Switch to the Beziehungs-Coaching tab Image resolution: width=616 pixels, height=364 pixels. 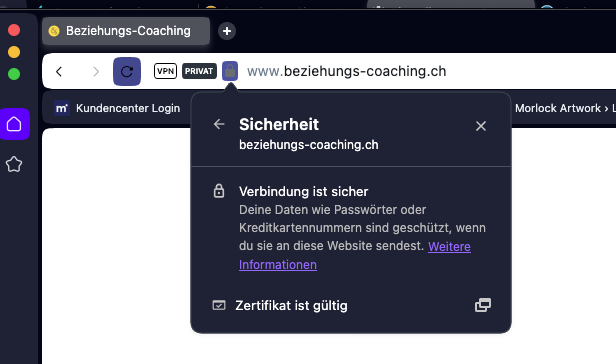[x=126, y=31]
